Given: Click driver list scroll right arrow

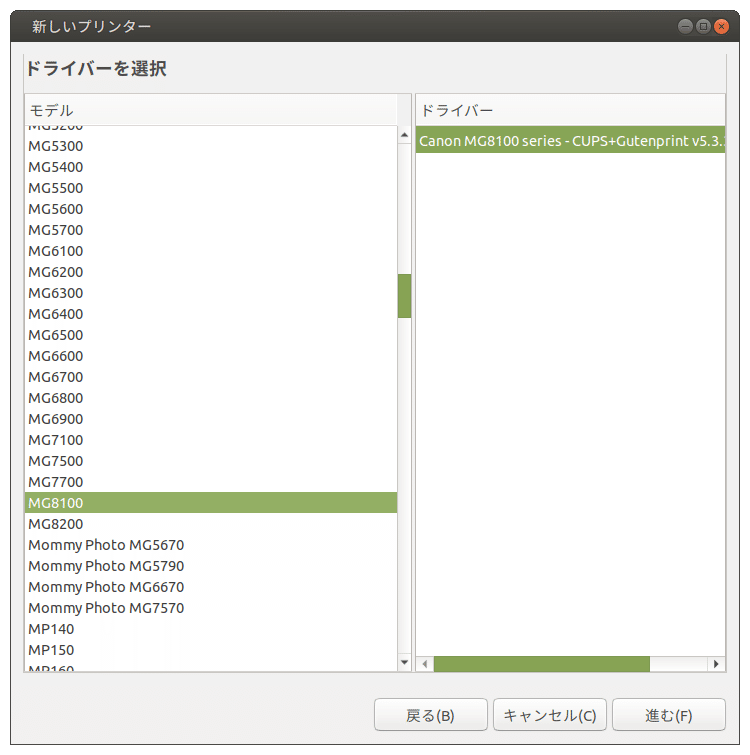Looking at the screenshot, I should point(716,664).
